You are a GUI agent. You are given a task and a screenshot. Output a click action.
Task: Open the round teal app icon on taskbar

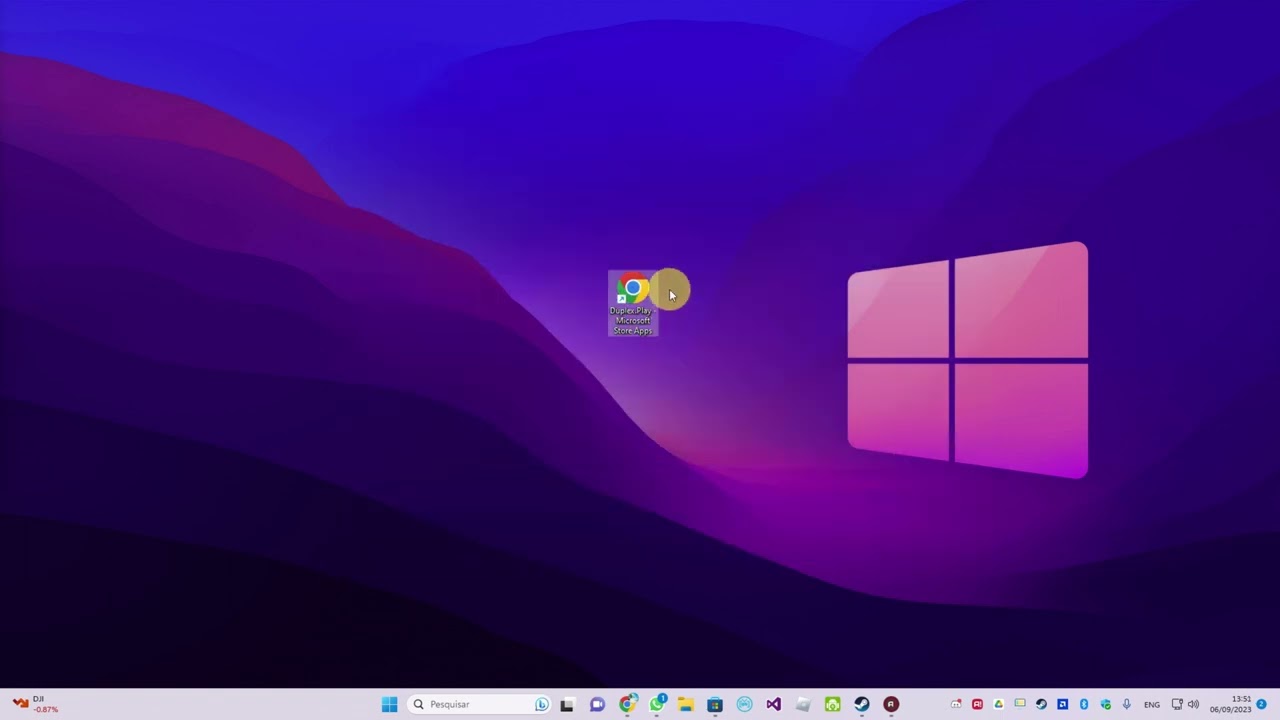click(744, 705)
